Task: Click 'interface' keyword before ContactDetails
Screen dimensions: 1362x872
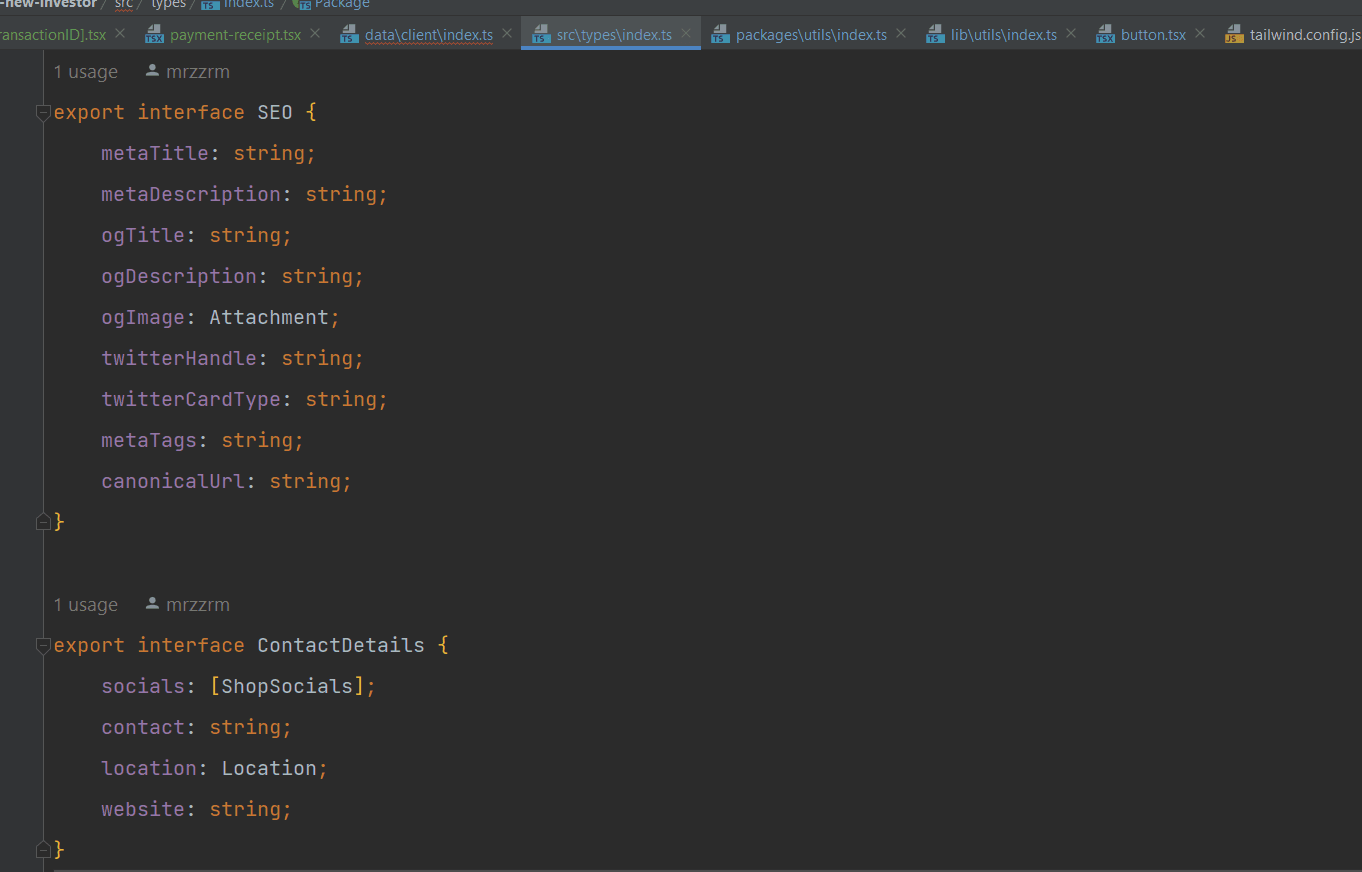Action: (191, 645)
